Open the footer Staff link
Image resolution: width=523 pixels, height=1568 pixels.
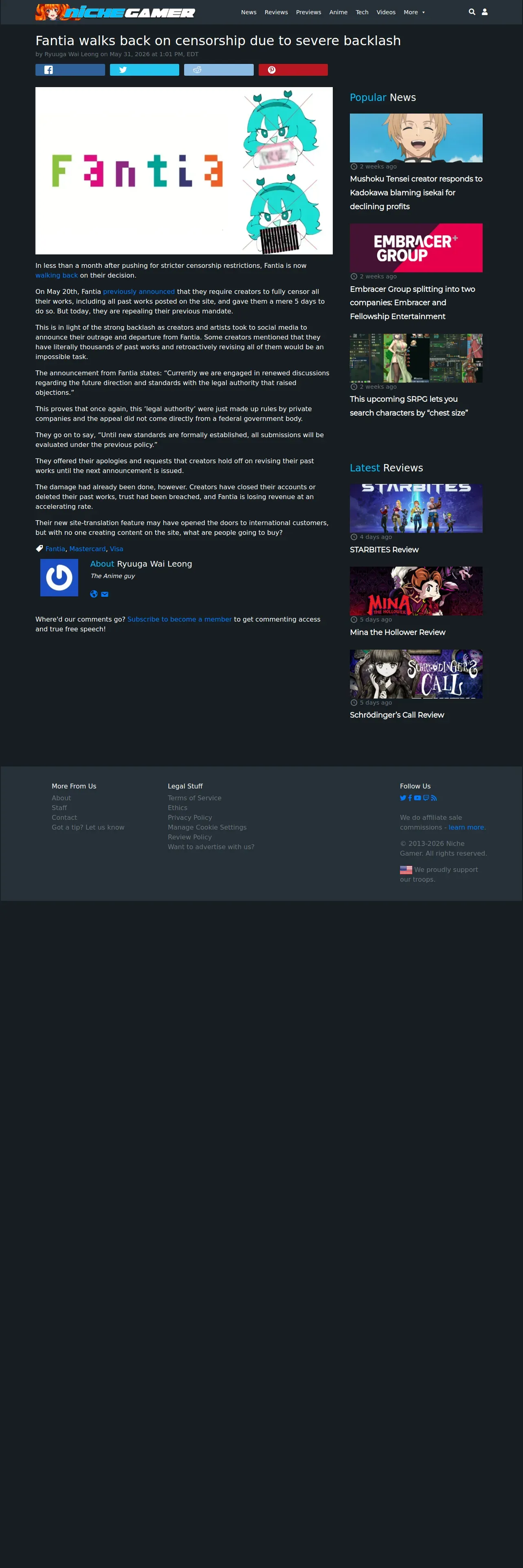(59, 808)
